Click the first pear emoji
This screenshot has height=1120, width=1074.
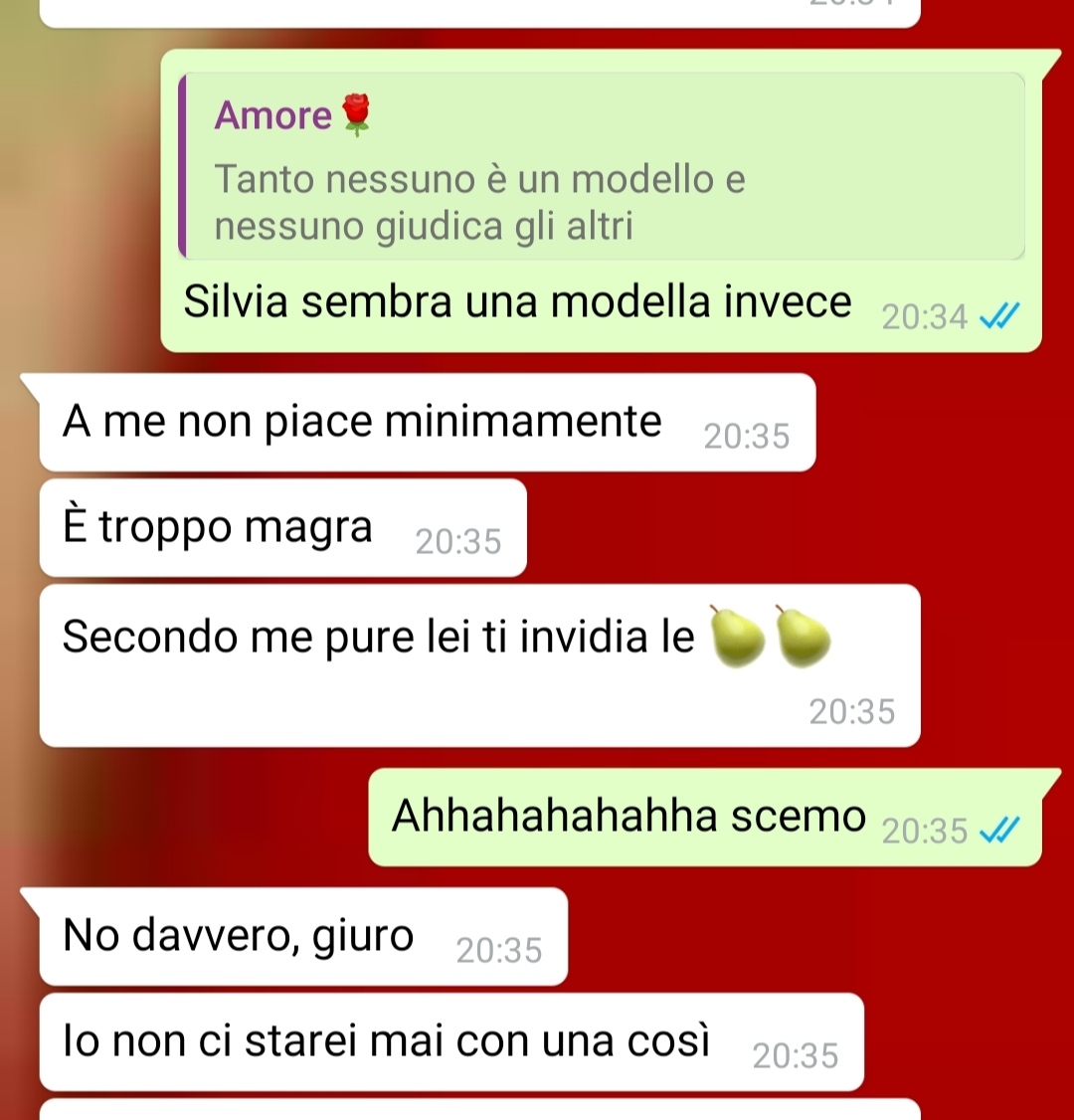tap(736, 637)
